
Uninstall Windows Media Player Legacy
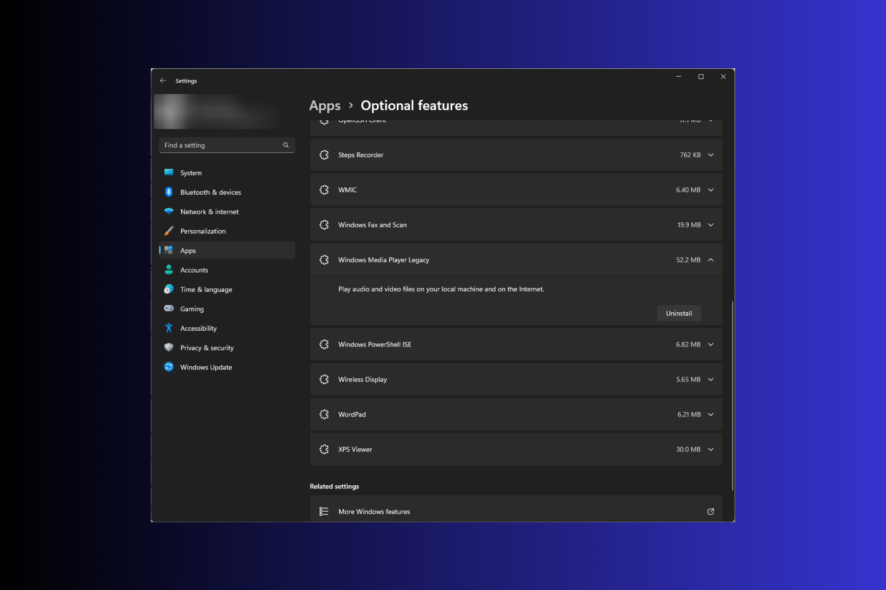click(x=679, y=313)
